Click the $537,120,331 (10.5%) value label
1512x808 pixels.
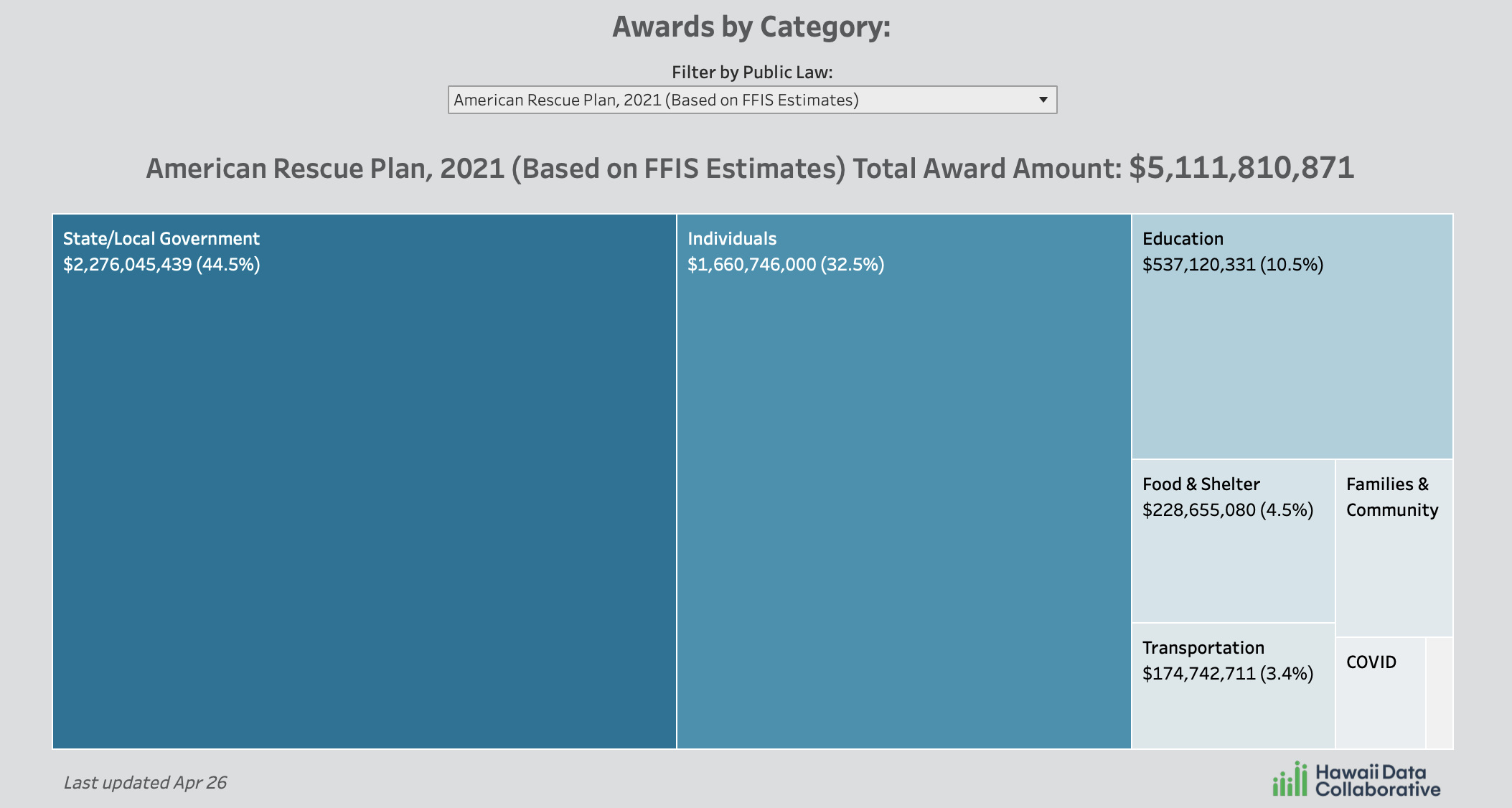point(1232,265)
